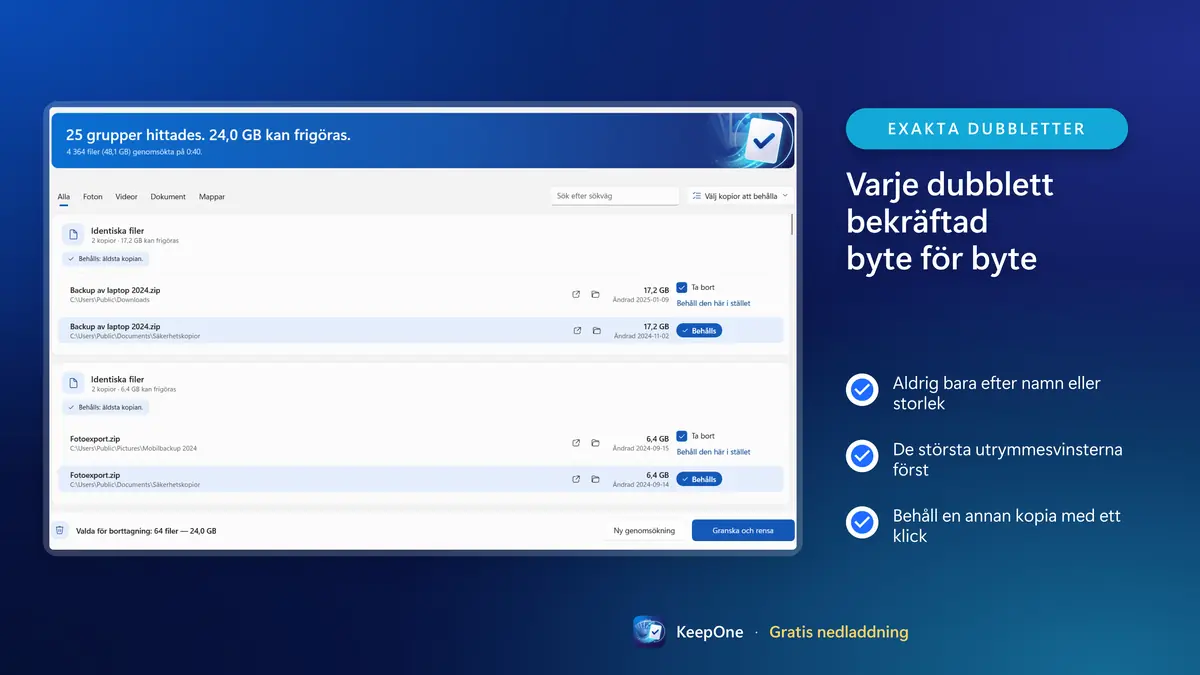Click the text 2 kopior · 17,2 GB kan frigöras
The width and height of the screenshot is (1200, 675).
135,241
